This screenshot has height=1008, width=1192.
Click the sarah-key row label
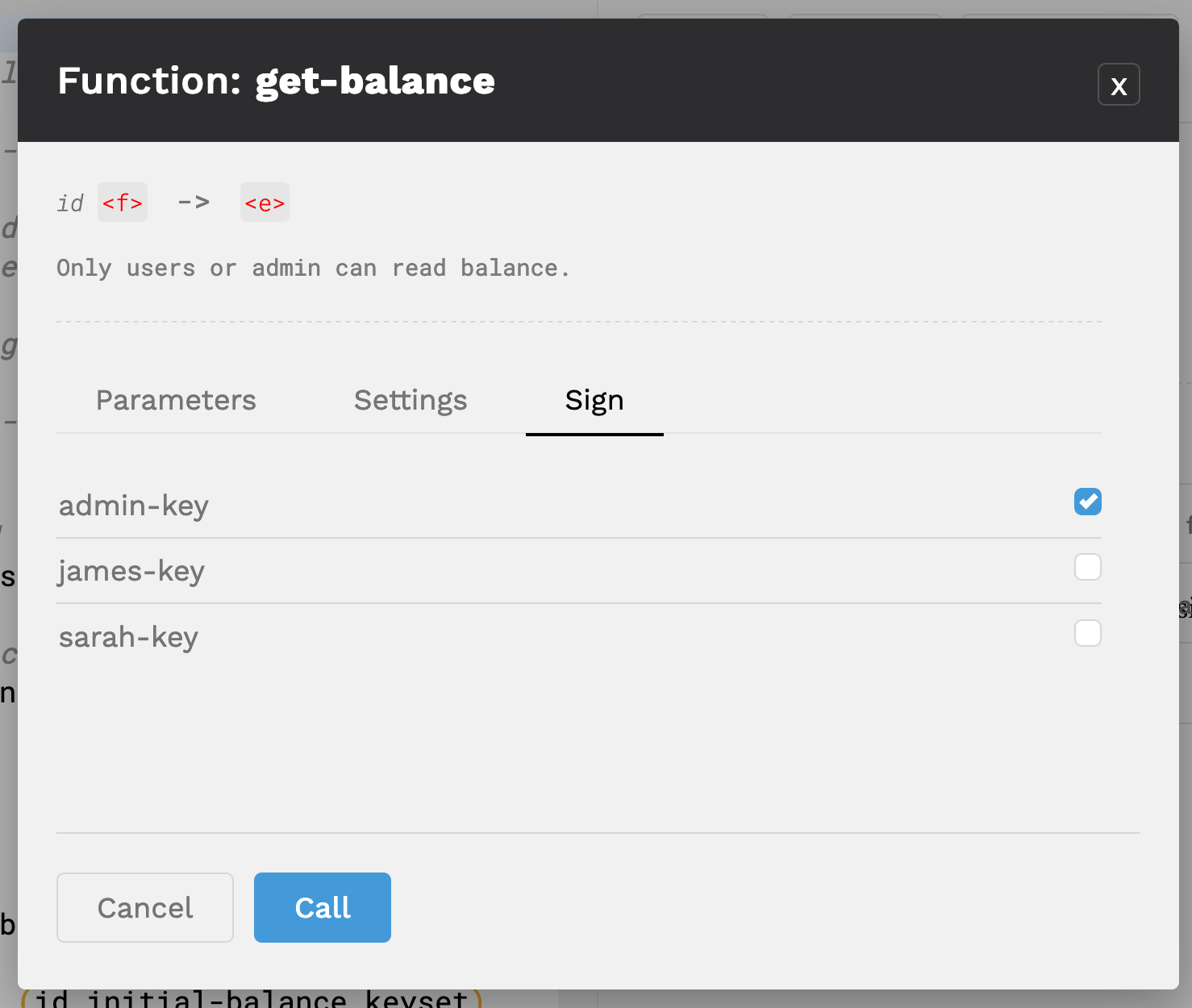[128, 637]
